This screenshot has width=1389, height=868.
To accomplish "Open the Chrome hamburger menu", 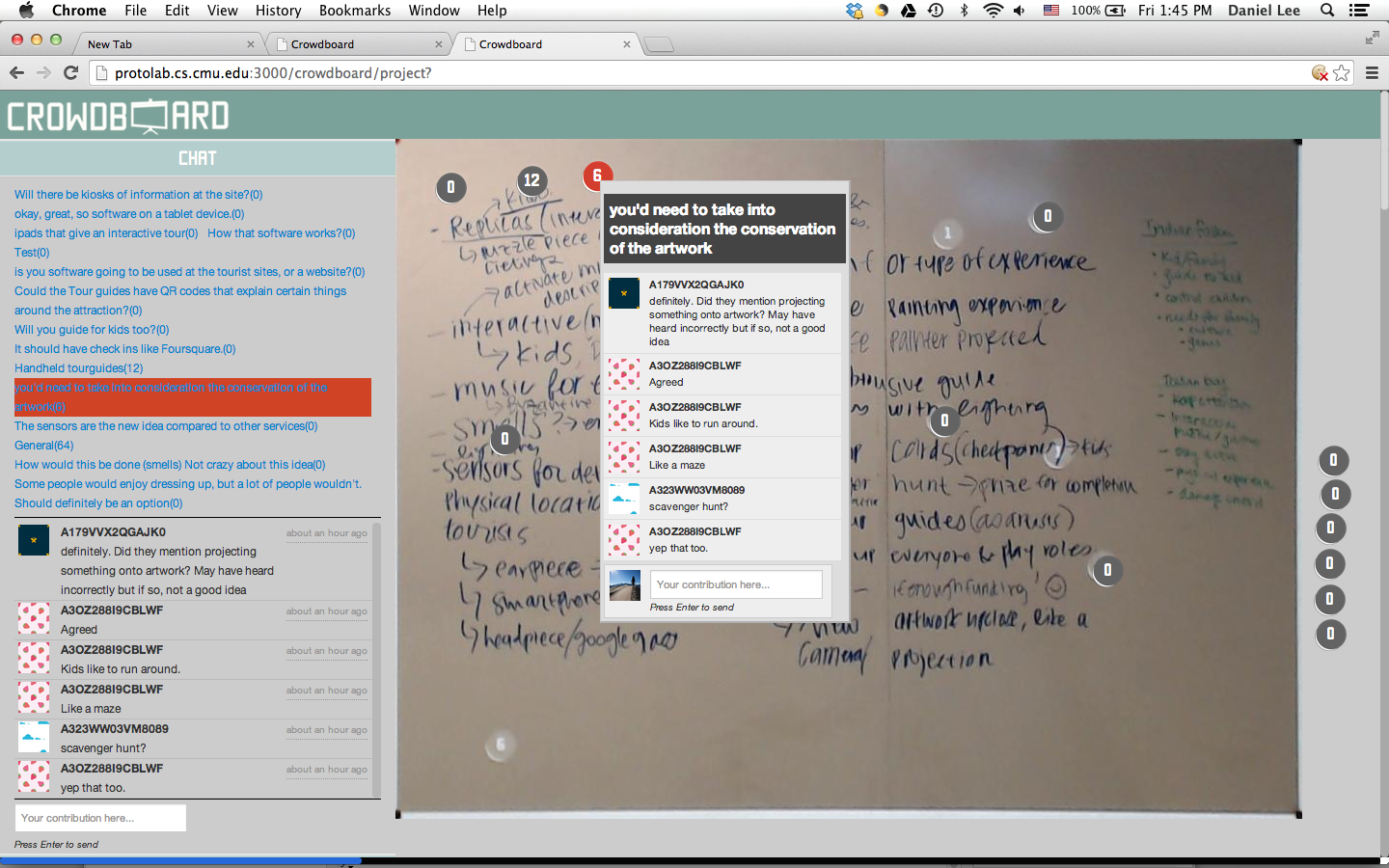I will (x=1372, y=73).
